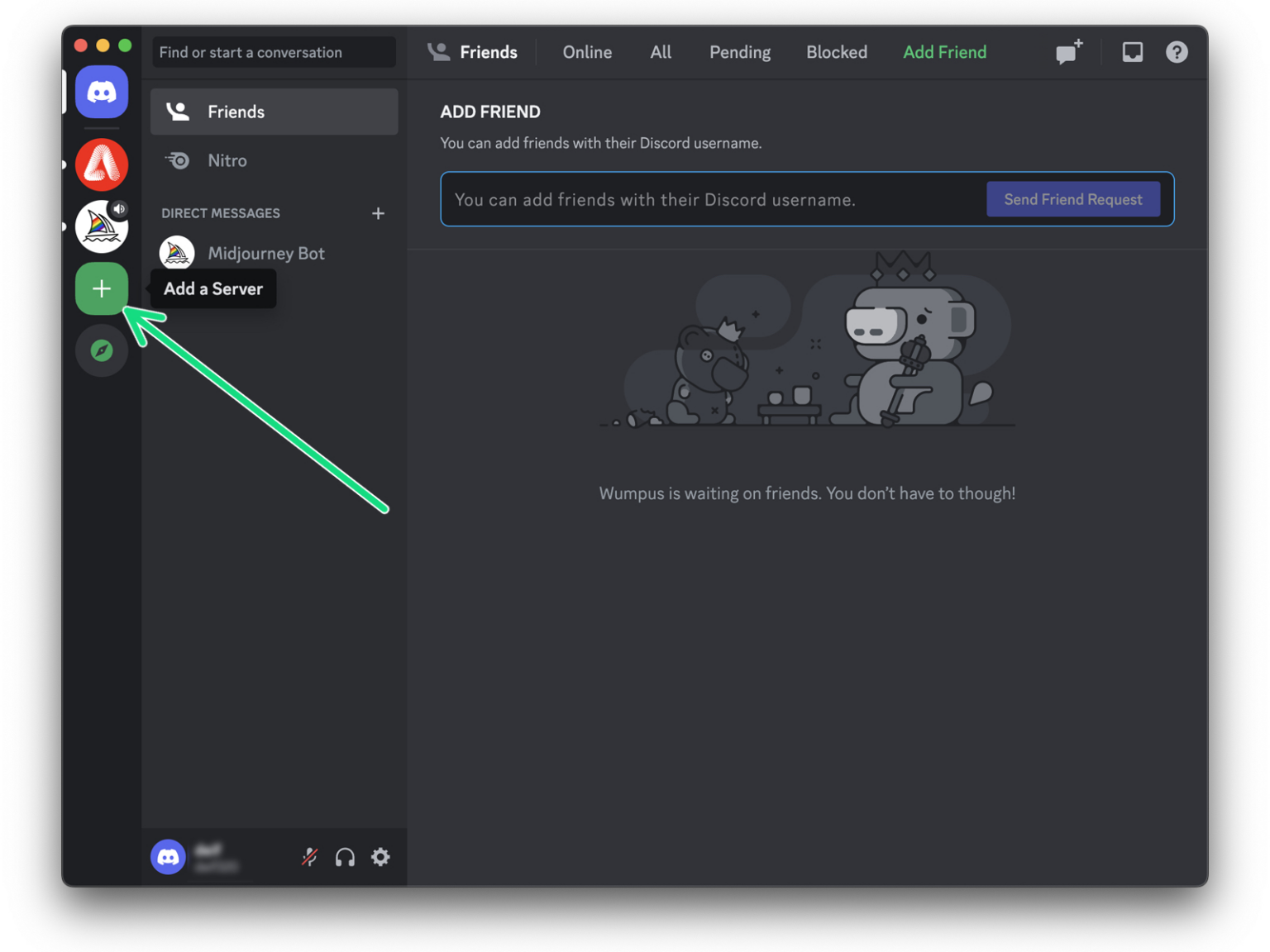Image resolution: width=1270 pixels, height=952 pixels.
Task: Click the Send Friend Request button
Action: pyautogui.click(x=1073, y=199)
